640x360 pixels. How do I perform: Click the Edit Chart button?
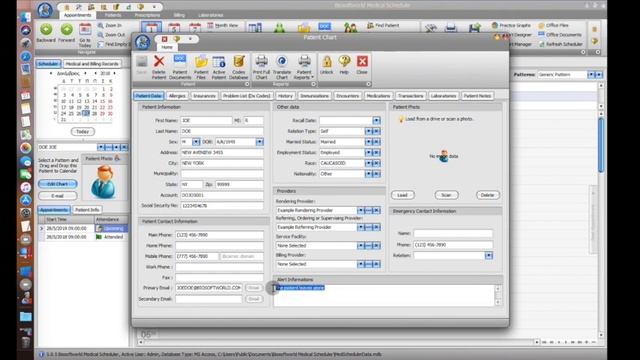pos(58,184)
